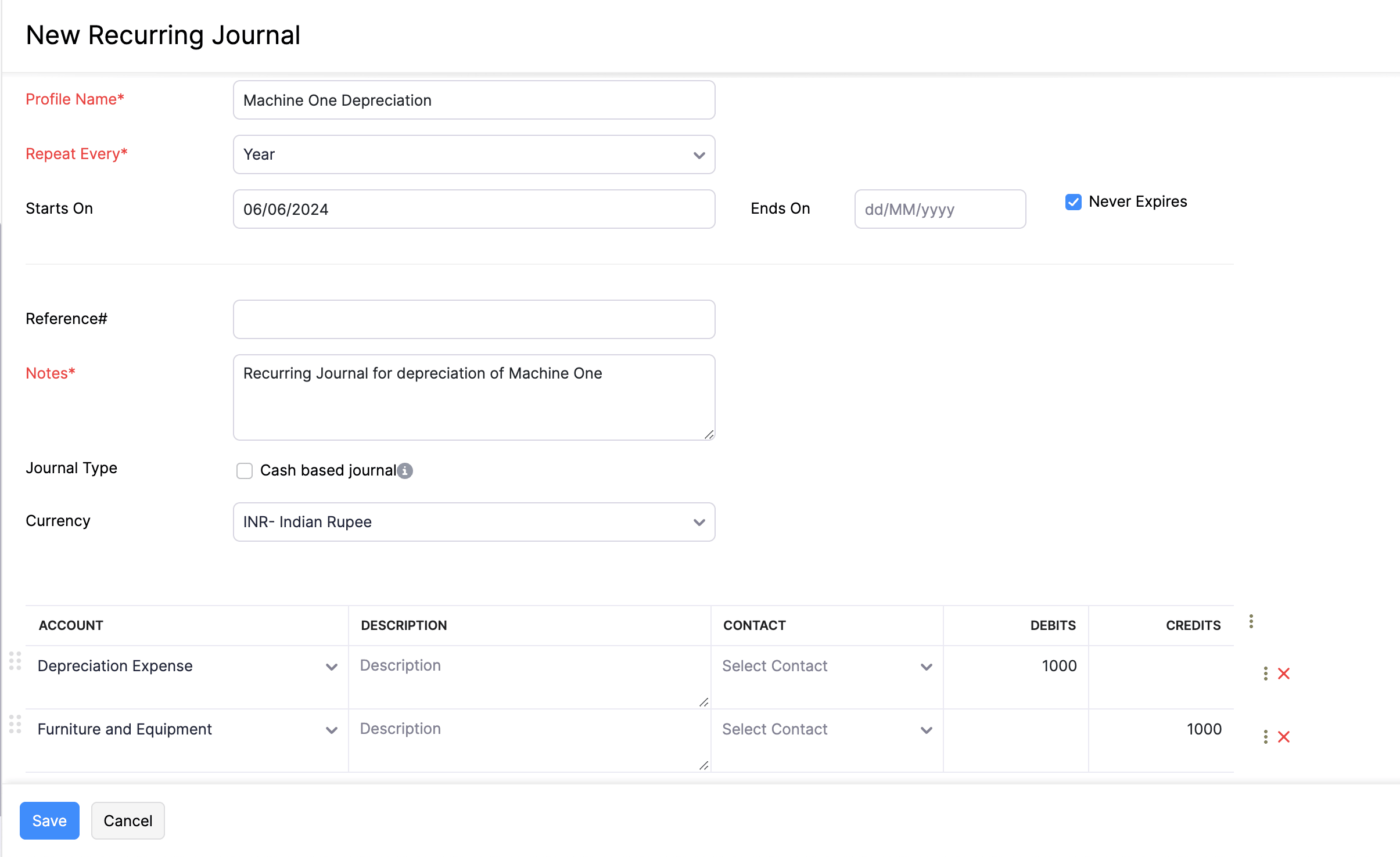The image size is (1400, 857).
Task: Open table column options in header
Action: 1251,621
